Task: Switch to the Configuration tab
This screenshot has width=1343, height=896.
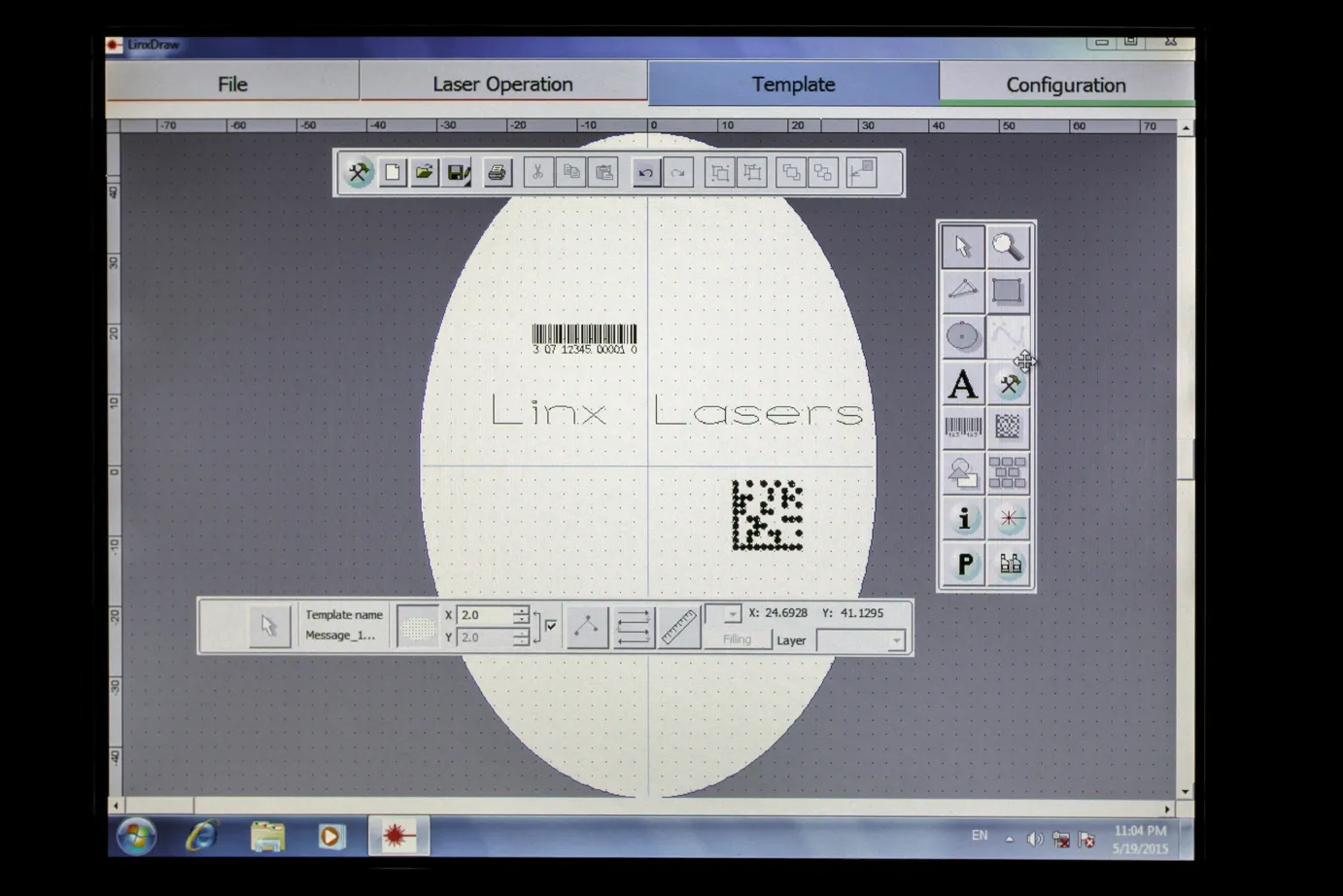Action: pos(1065,86)
